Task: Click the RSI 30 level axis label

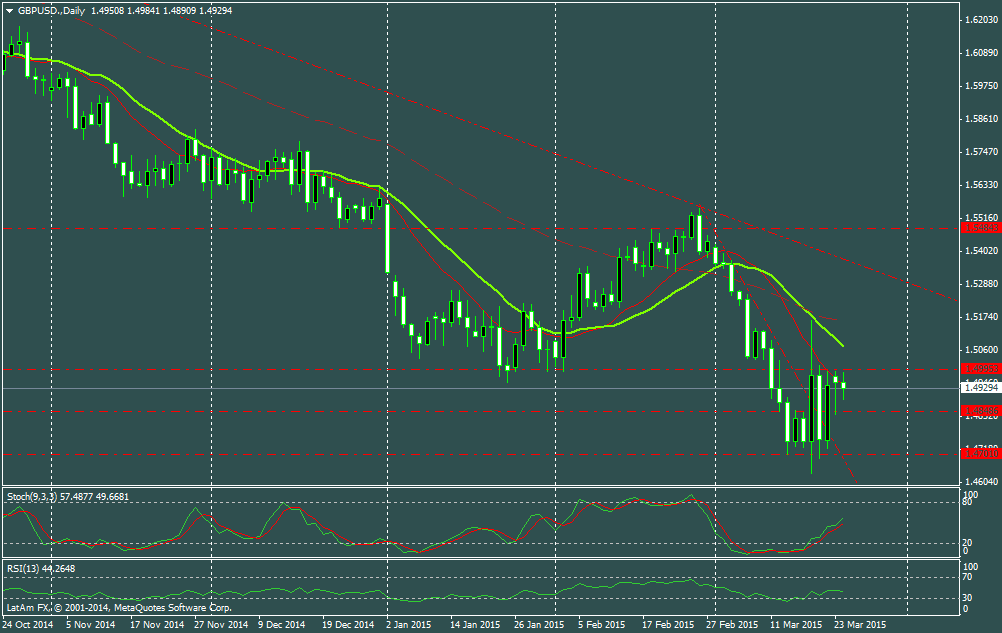Action: click(968, 598)
